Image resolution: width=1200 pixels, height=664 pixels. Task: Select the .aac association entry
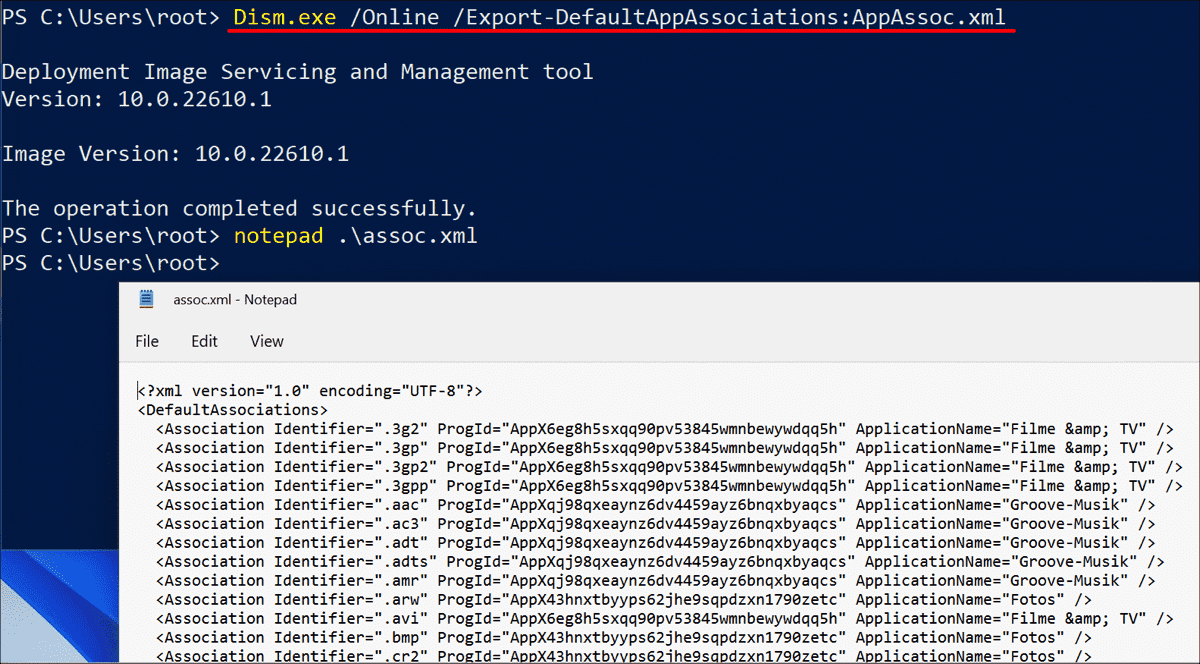400,504
